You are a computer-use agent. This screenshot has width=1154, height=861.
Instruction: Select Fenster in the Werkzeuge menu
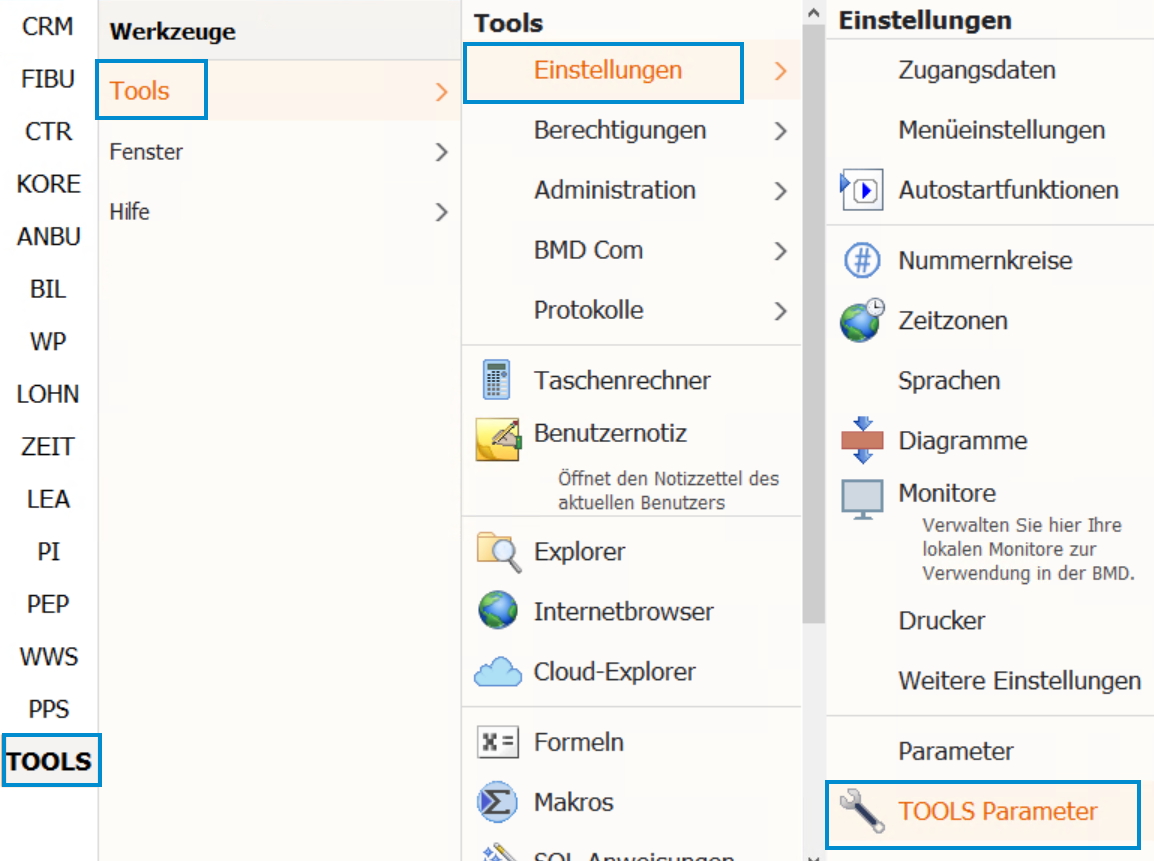coord(280,152)
